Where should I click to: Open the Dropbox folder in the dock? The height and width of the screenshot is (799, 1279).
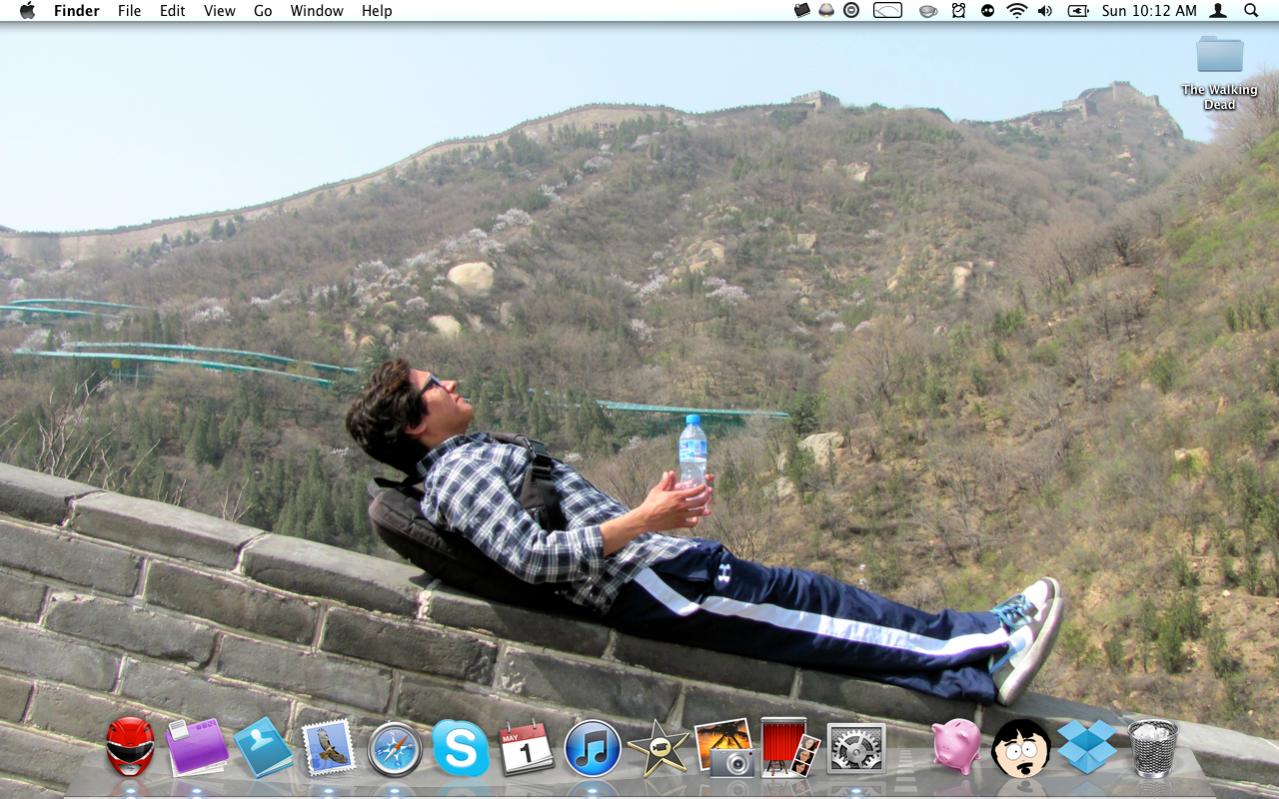click(x=1087, y=747)
